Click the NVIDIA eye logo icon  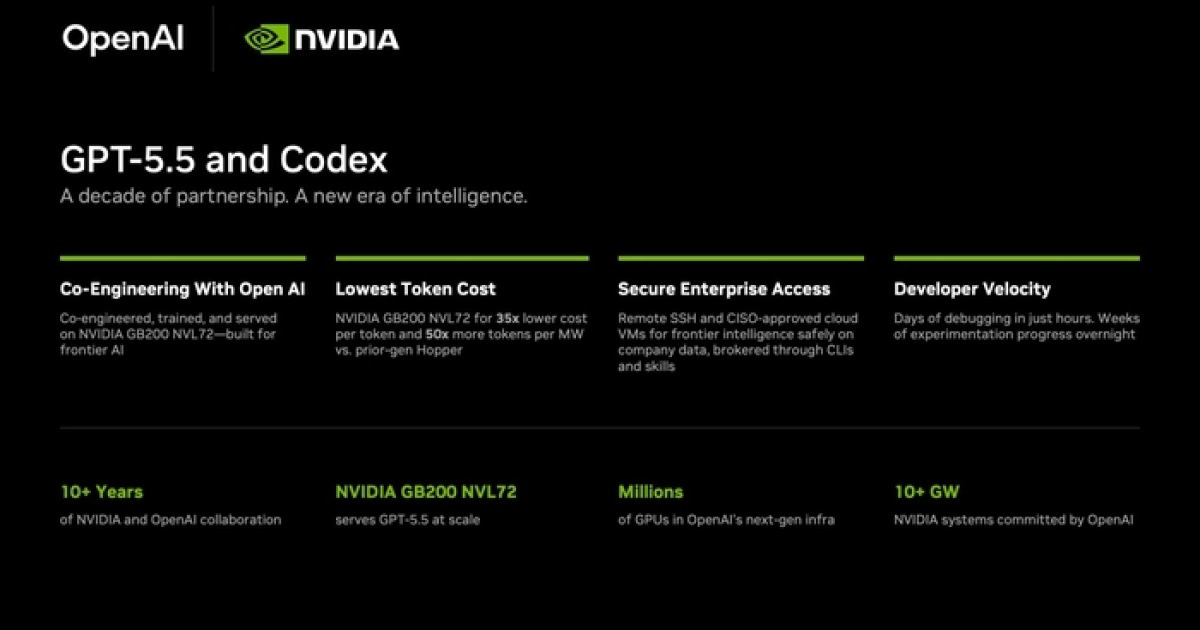pos(266,39)
